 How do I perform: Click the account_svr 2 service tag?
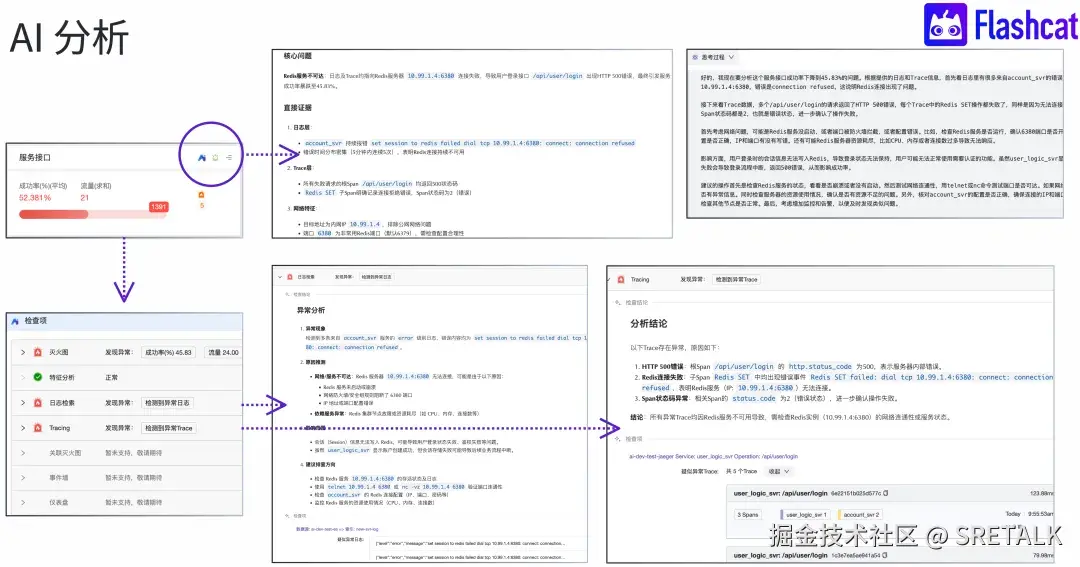click(x=861, y=515)
